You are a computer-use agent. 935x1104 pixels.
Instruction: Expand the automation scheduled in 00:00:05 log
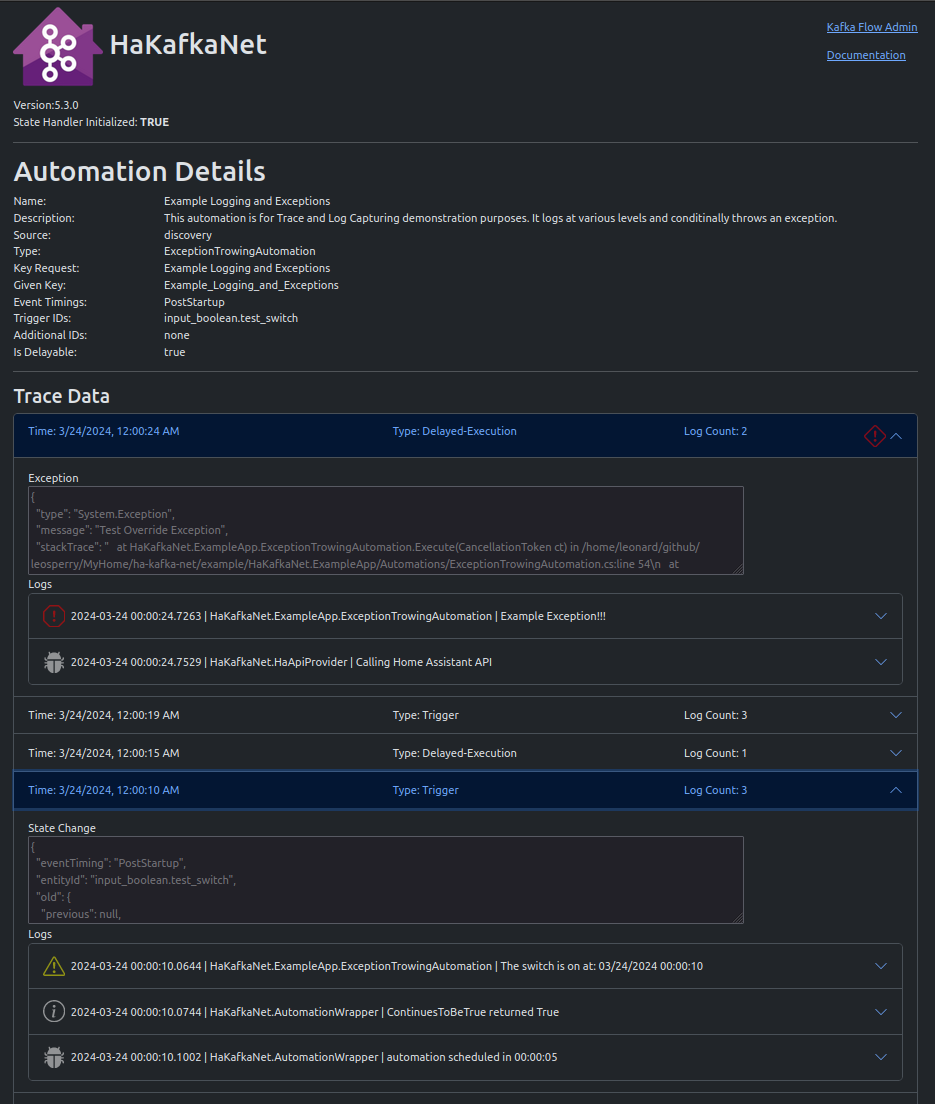click(x=881, y=1057)
